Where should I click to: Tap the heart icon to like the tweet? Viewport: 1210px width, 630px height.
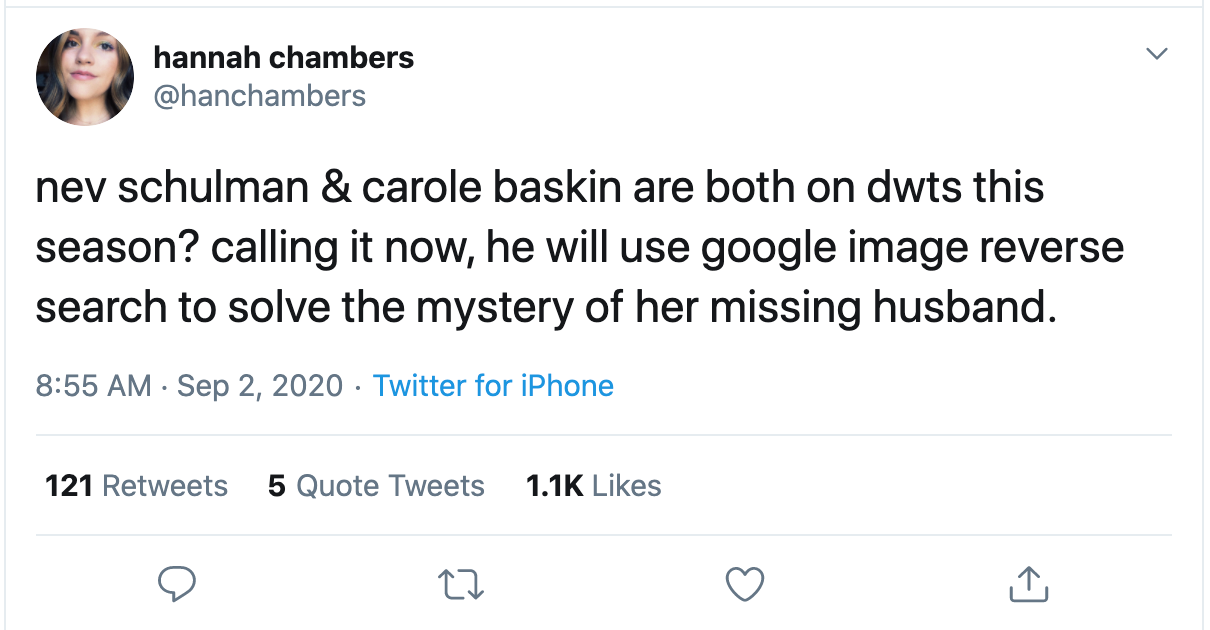[x=746, y=584]
